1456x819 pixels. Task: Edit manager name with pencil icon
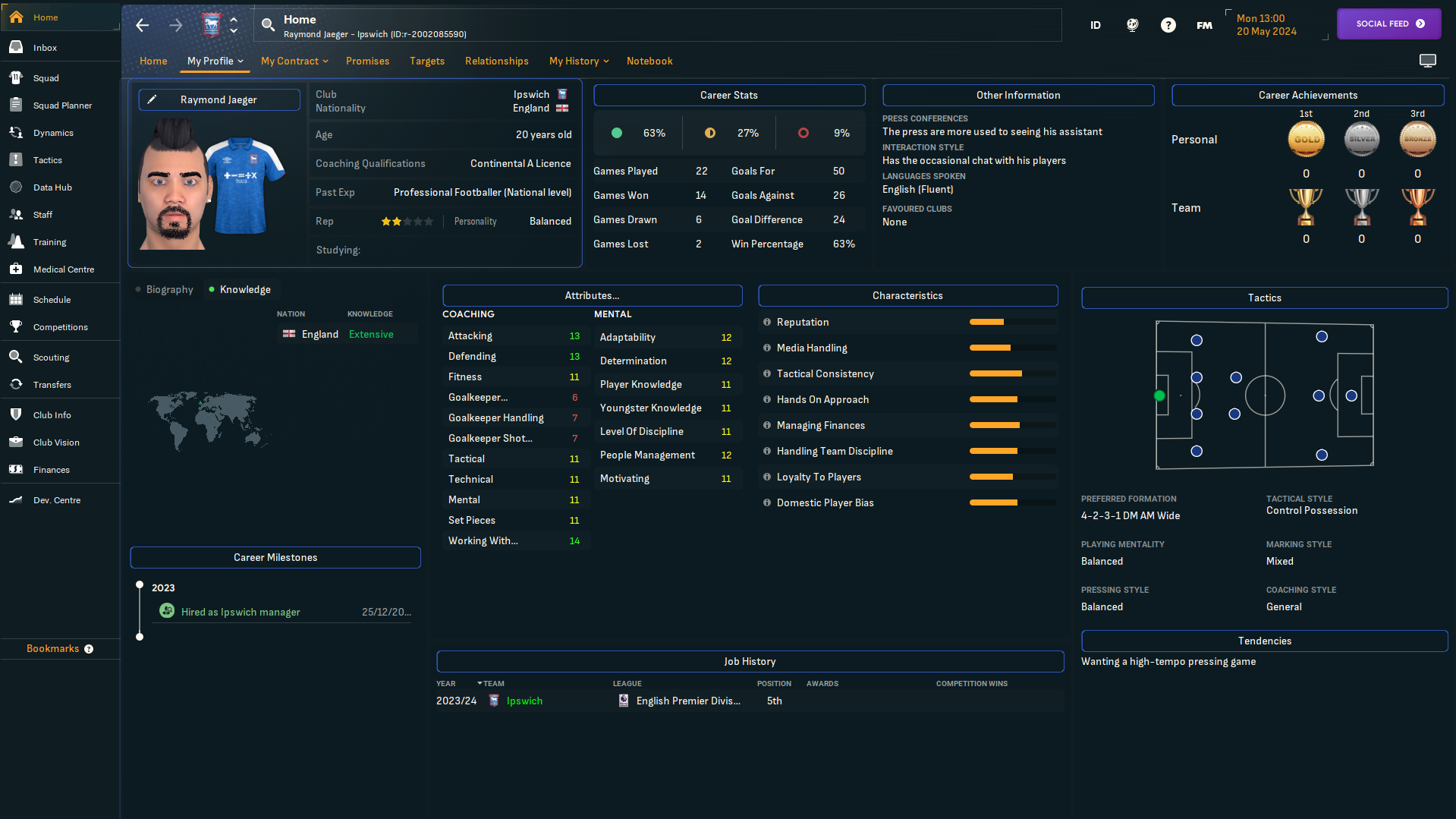click(x=152, y=99)
